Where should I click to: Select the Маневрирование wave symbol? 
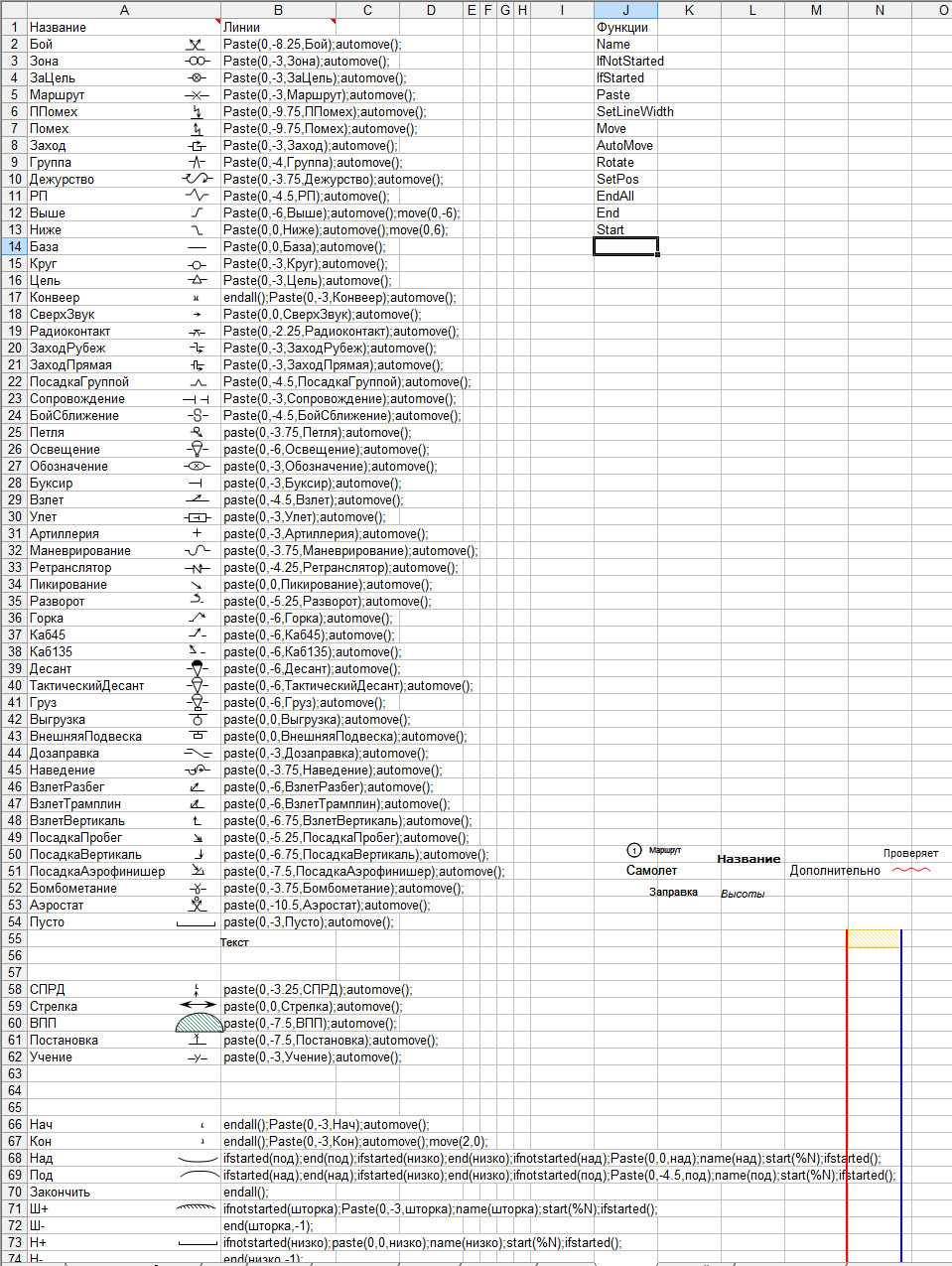pos(198,550)
